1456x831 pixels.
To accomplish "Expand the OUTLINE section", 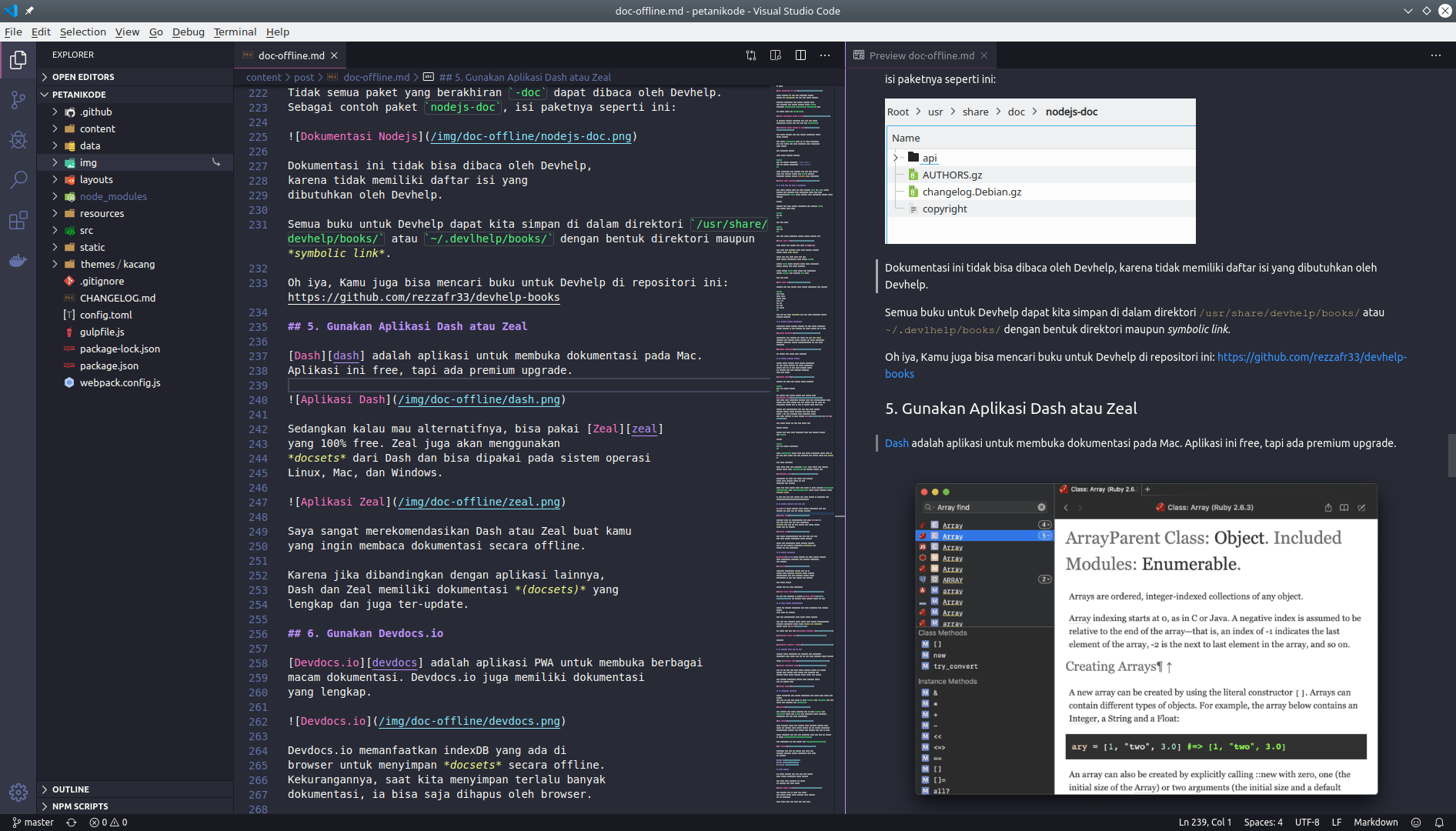I will coord(69,789).
